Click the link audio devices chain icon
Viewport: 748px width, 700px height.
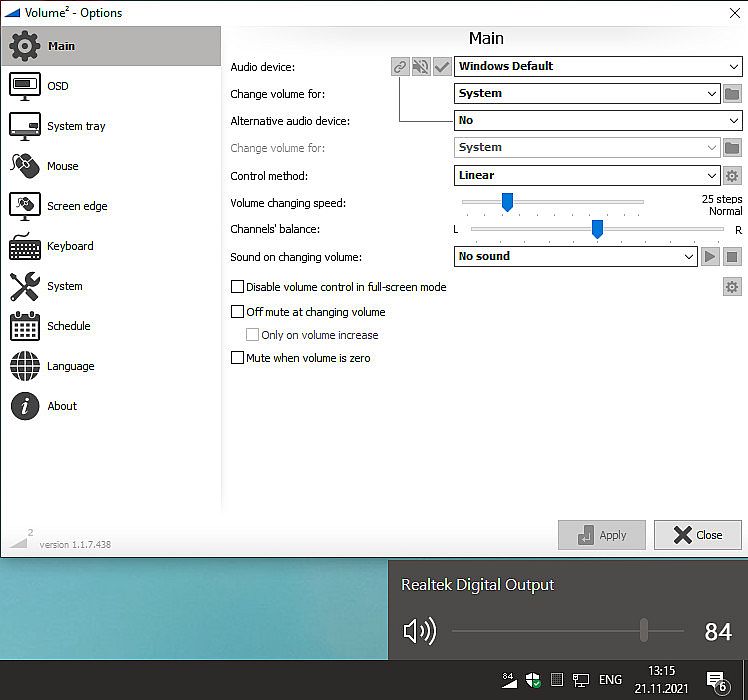(x=400, y=67)
